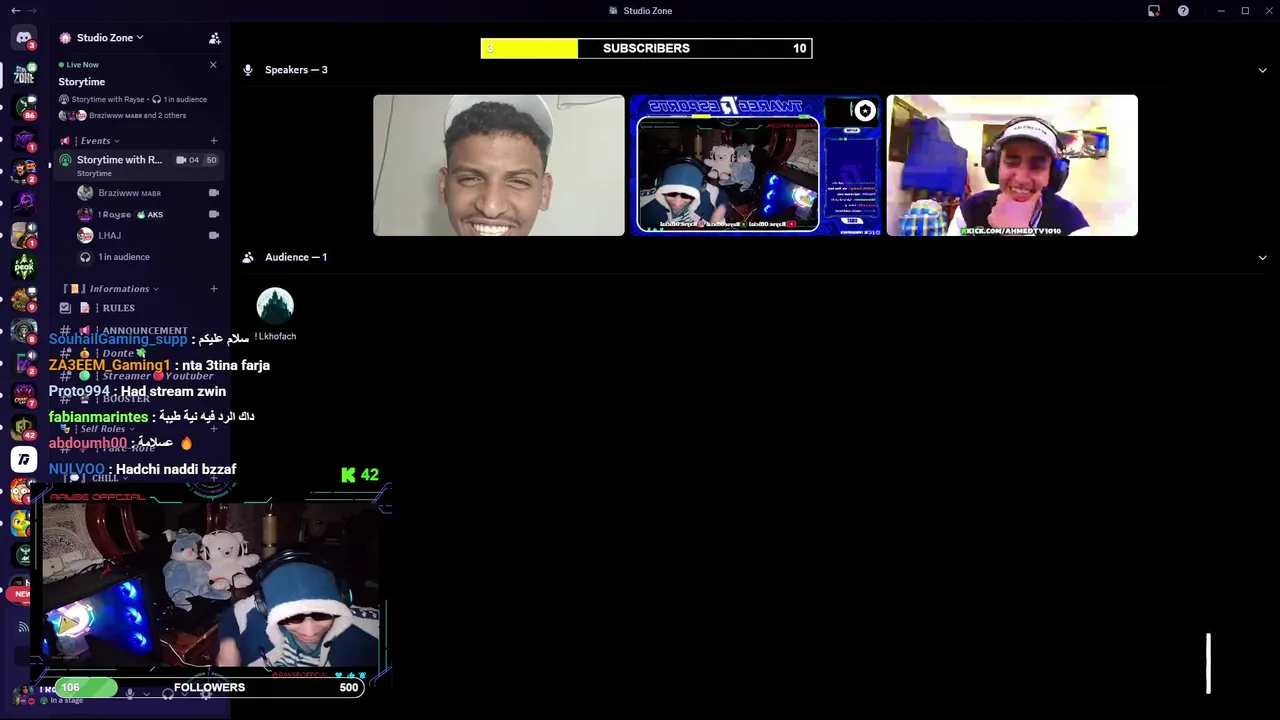The height and width of the screenshot is (720, 1280).
Task: Open Discord direct messages home icon
Action: point(23,38)
